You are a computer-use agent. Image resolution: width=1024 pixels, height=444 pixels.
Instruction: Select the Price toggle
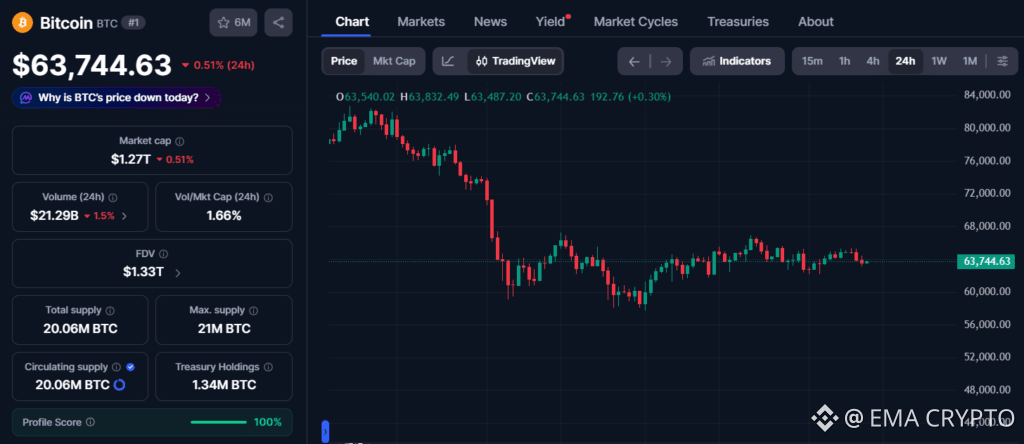[344, 61]
